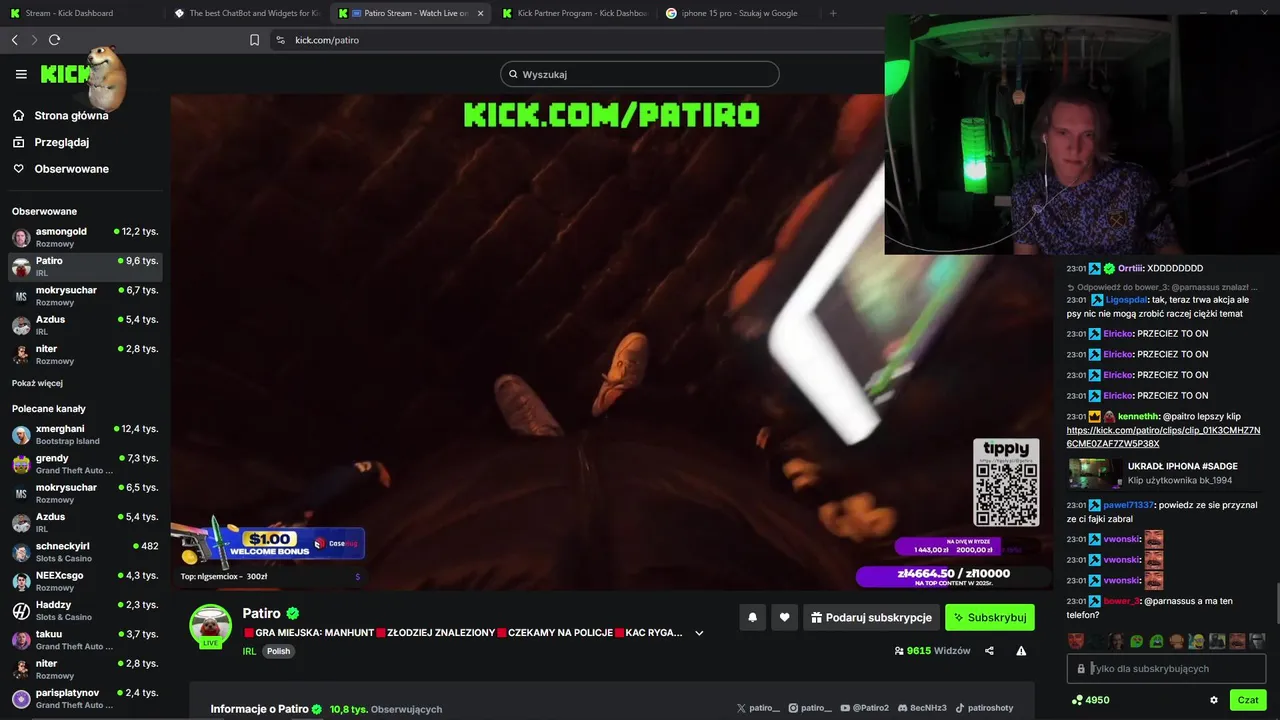Open site info icon beside kick.com/patiro

[x=280, y=40]
